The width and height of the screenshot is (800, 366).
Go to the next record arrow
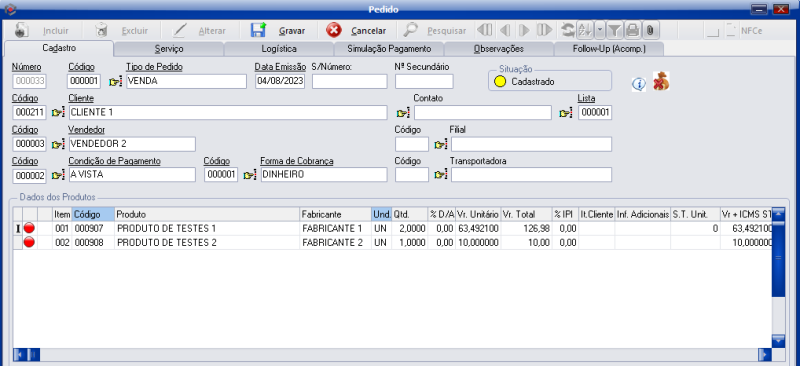(524, 31)
